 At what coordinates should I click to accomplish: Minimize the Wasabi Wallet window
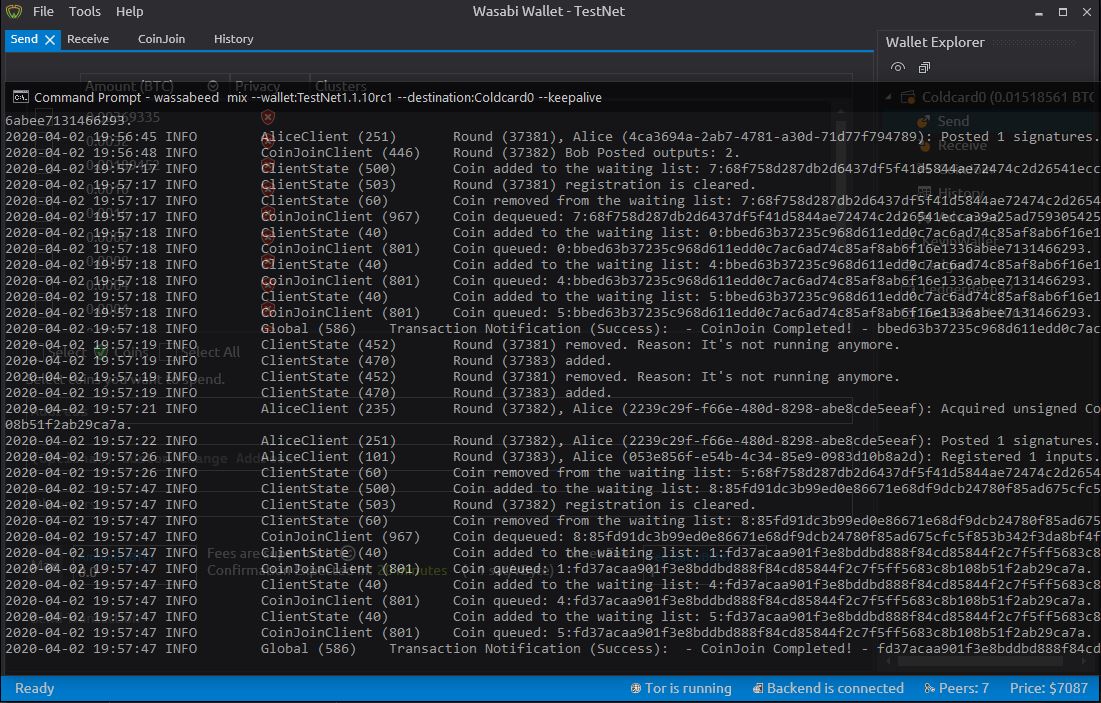pyautogui.click(x=1039, y=12)
